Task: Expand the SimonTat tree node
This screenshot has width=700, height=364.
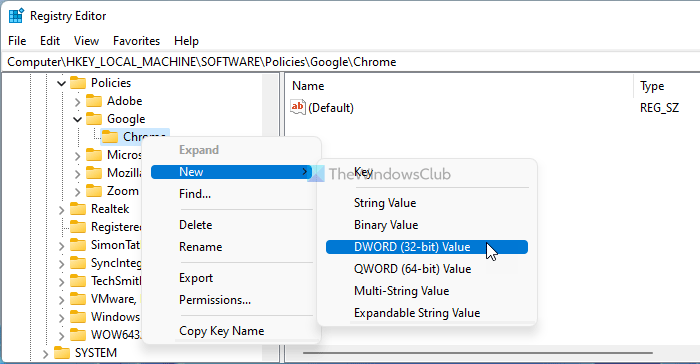Action: pos(62,246)
